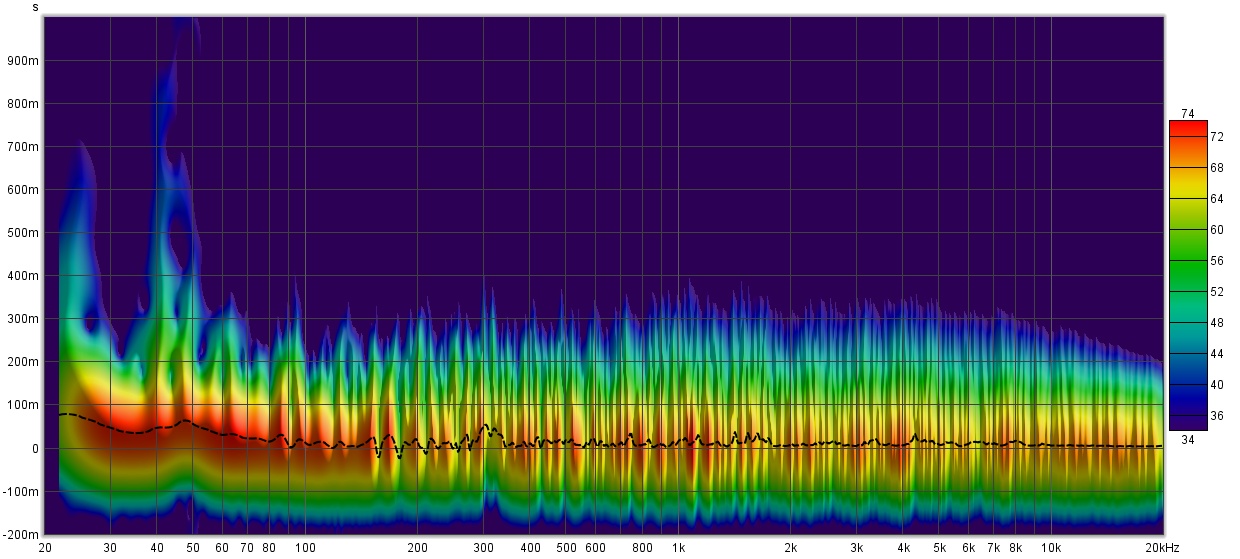Click the 30 label on frequency axis
Viewport: 1240px width, 559px height.
click(x=110, y=548)
